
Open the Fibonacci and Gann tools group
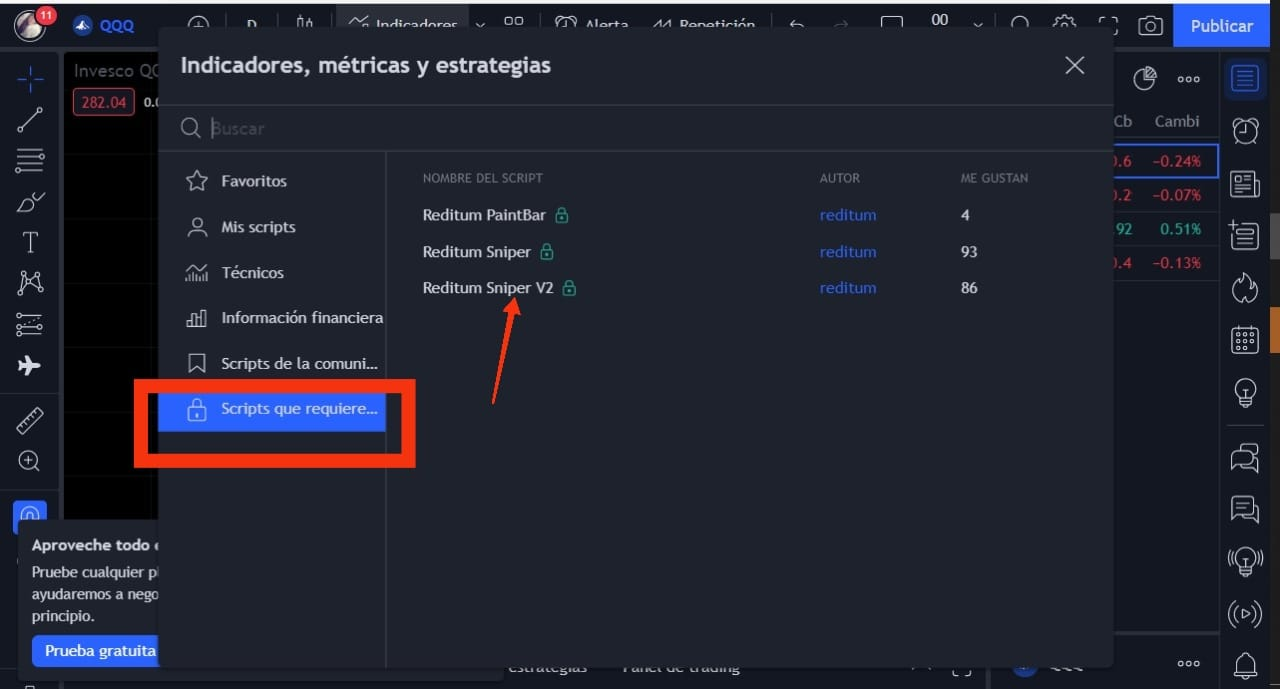(x=30, y=161)
